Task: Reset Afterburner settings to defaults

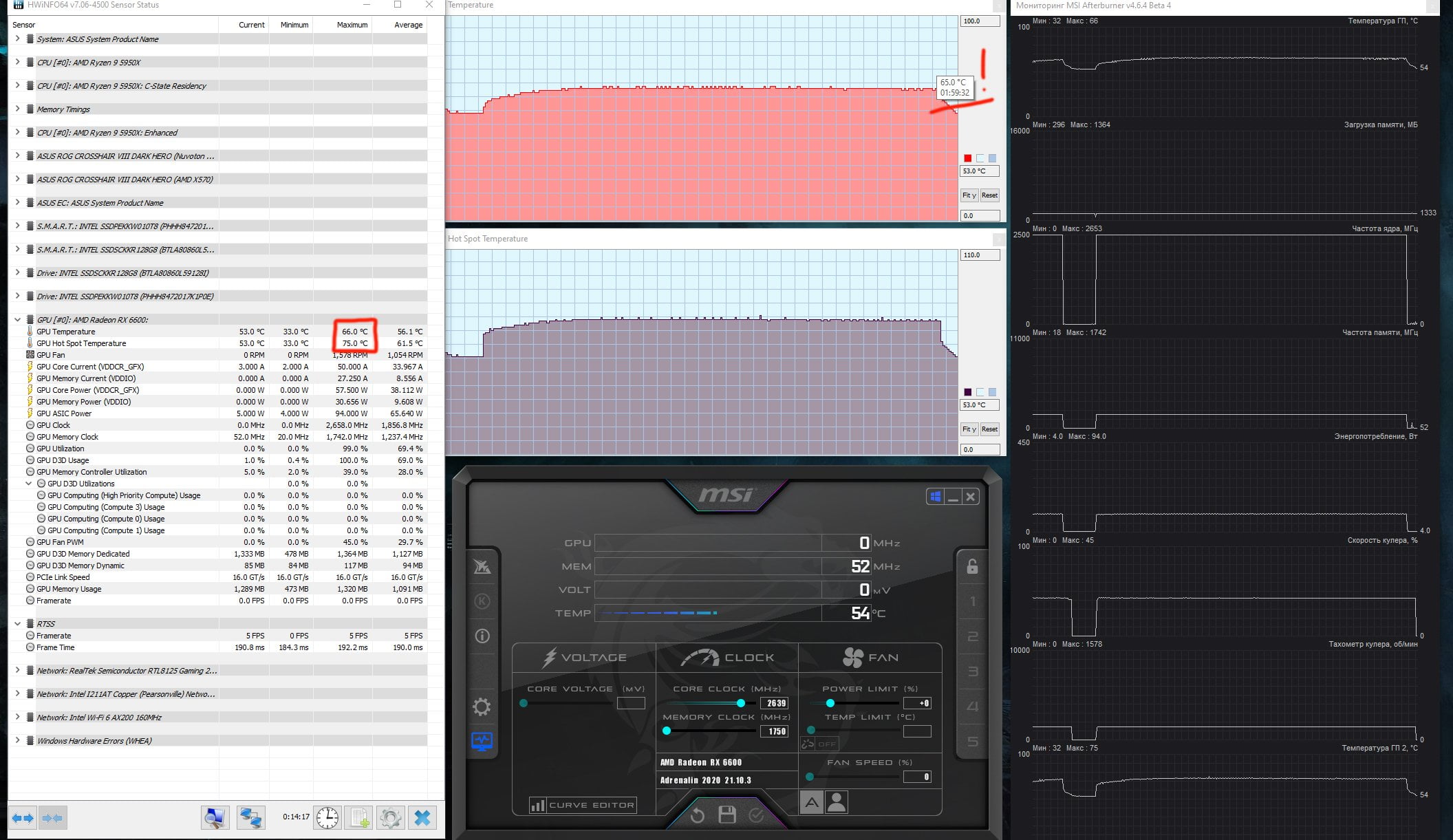Action: 697,815
